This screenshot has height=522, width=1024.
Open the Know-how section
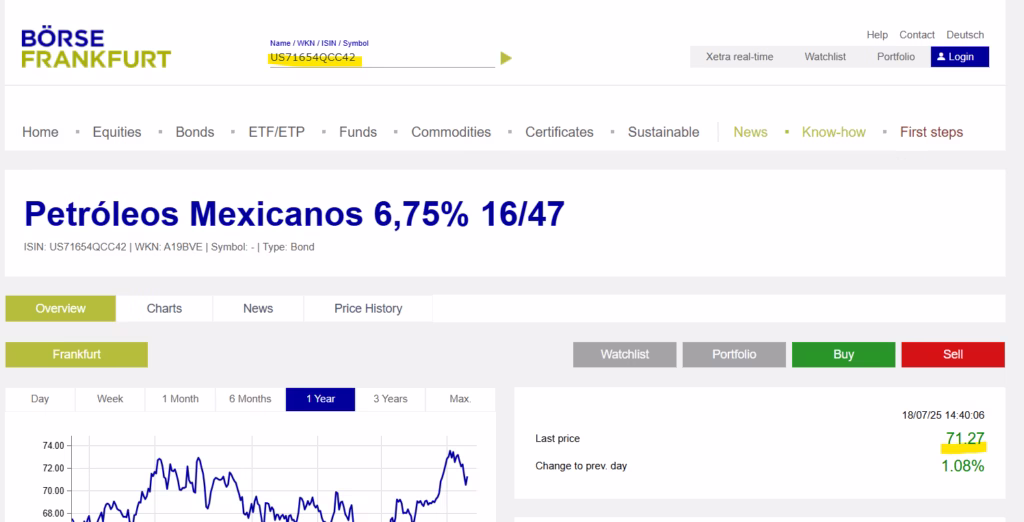(x=834, y=132)
